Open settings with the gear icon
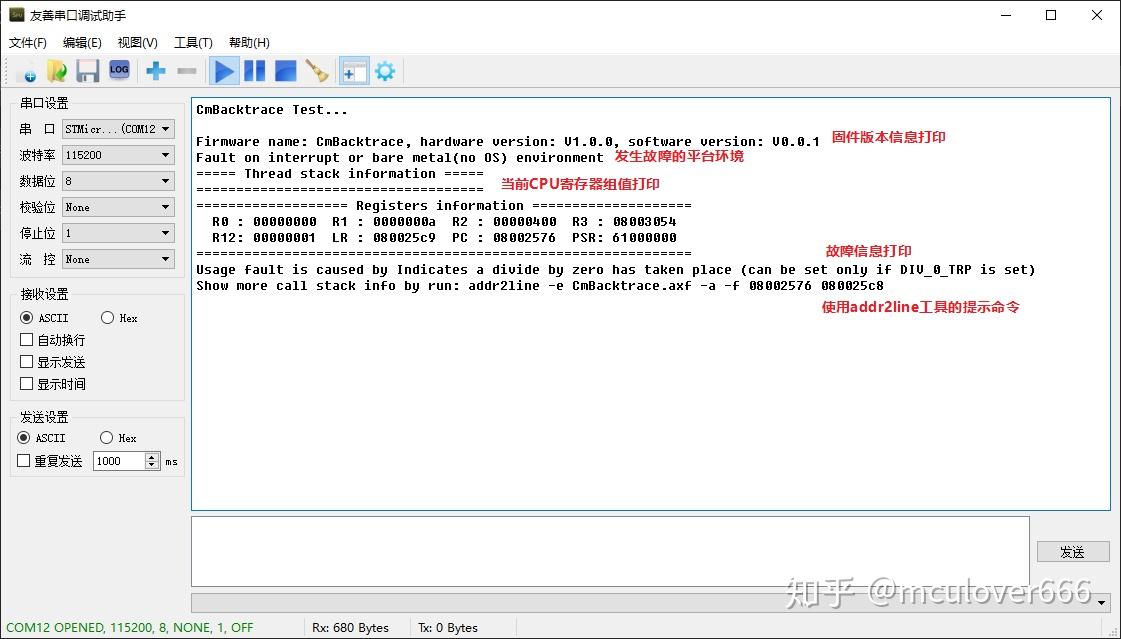 [385, 71]
